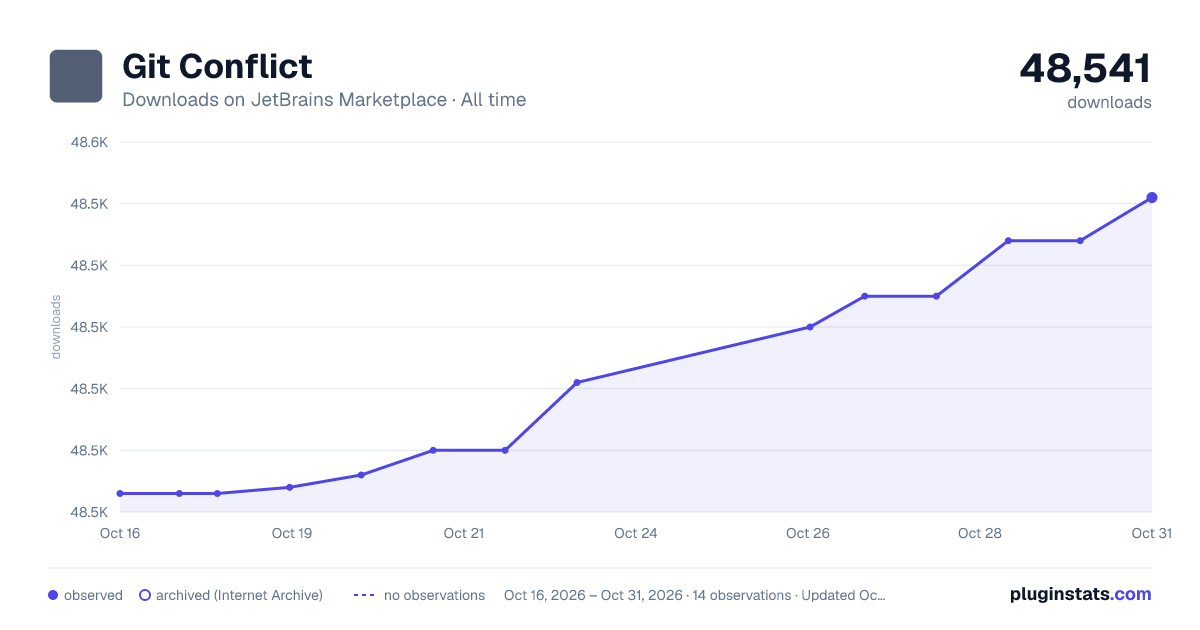Click the "Oct 31" x-axis label
Screen dimensions: 1200x630
[1151, 533]
